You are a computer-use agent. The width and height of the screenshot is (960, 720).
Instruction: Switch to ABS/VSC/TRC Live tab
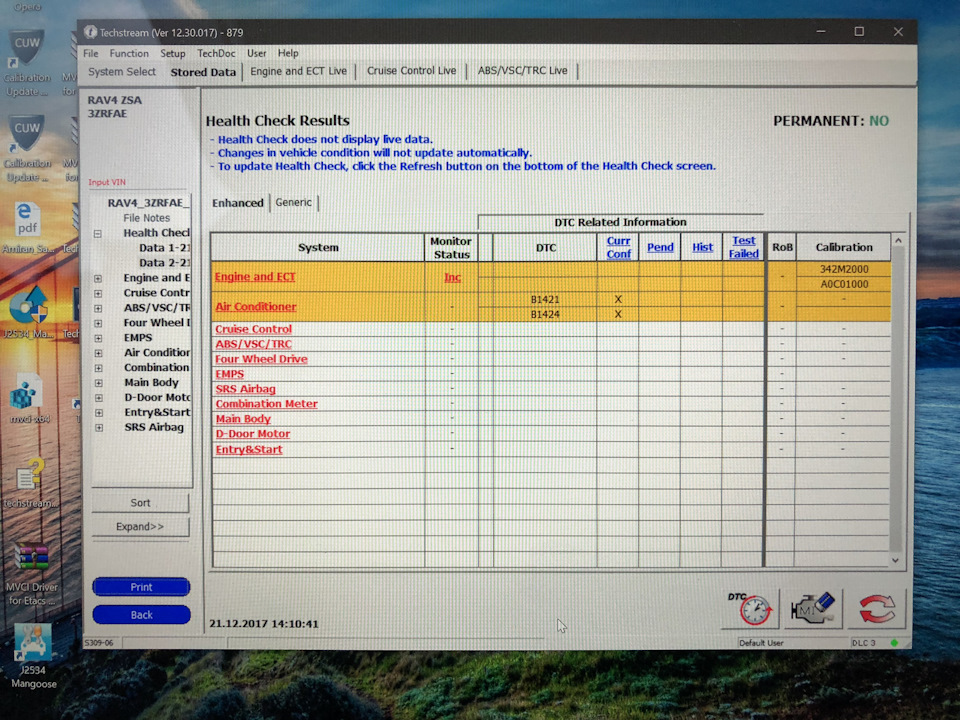[x=522, y=70]
